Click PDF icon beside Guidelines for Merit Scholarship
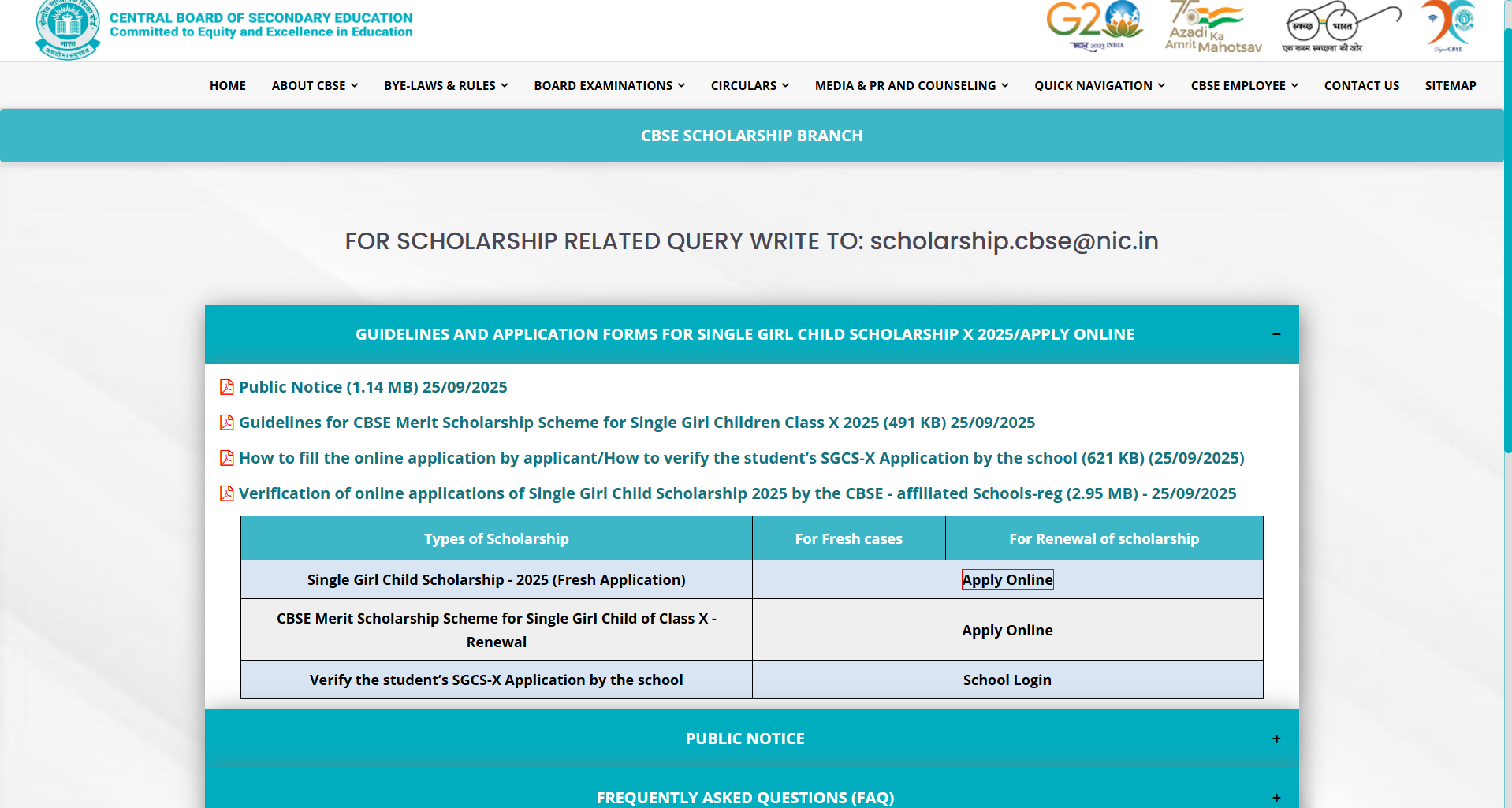Image resolution: width=1512 pixels, height=808 pixels. click(227, 423)
